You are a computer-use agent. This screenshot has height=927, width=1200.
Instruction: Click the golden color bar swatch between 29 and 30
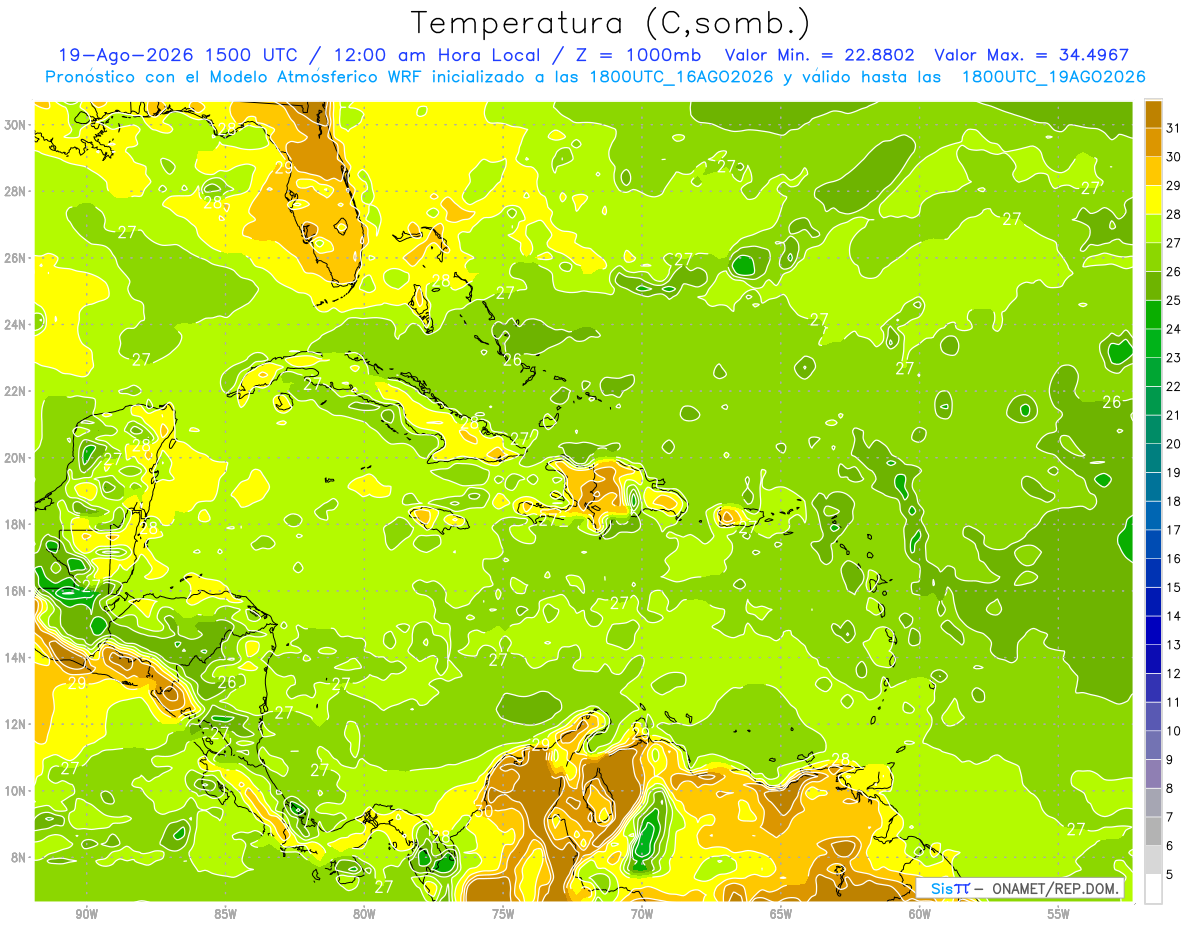click(x=1153, y=170)
